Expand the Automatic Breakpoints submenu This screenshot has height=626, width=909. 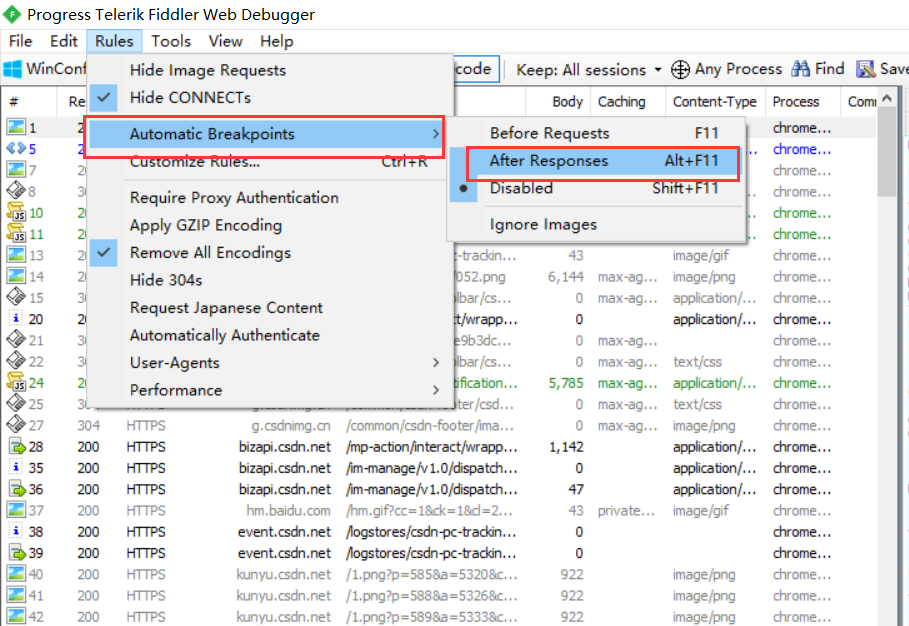267,134
